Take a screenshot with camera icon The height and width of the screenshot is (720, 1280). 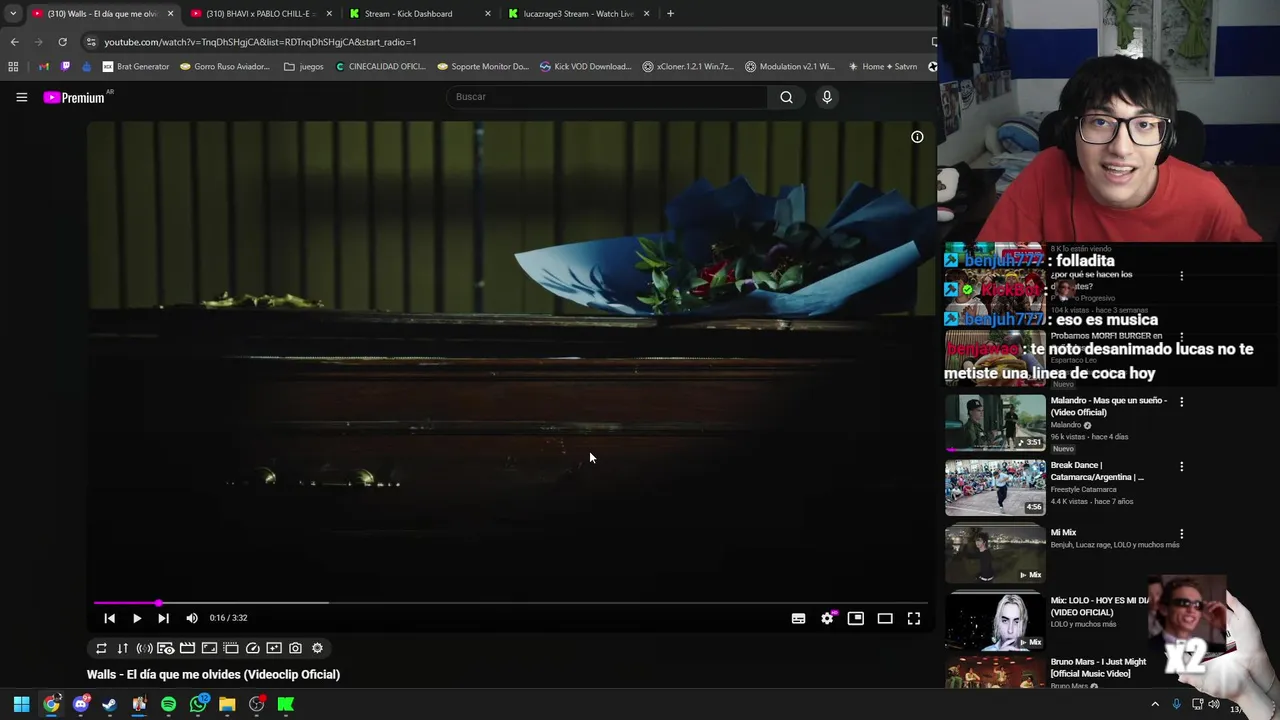(x=296, y=648)
